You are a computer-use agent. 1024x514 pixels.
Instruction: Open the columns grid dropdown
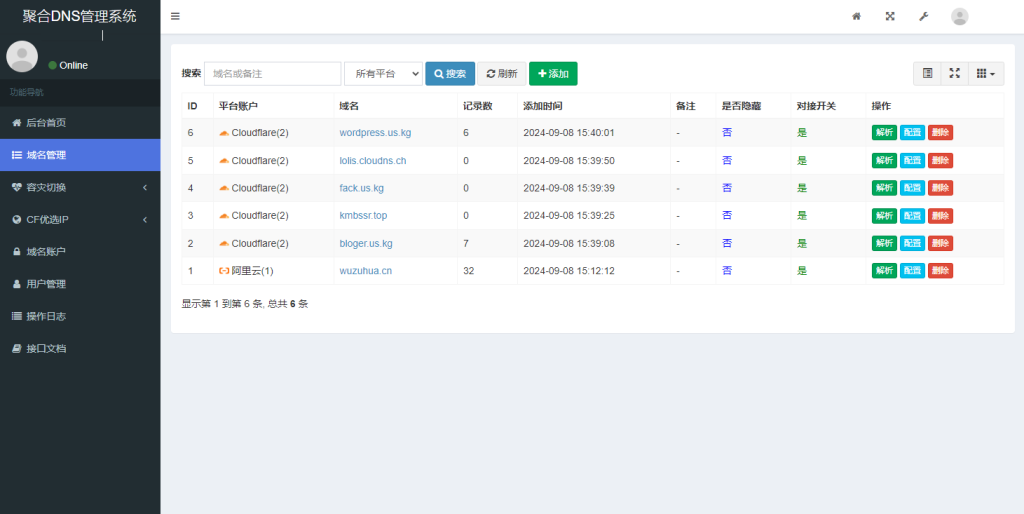click(x=985, y=74)
